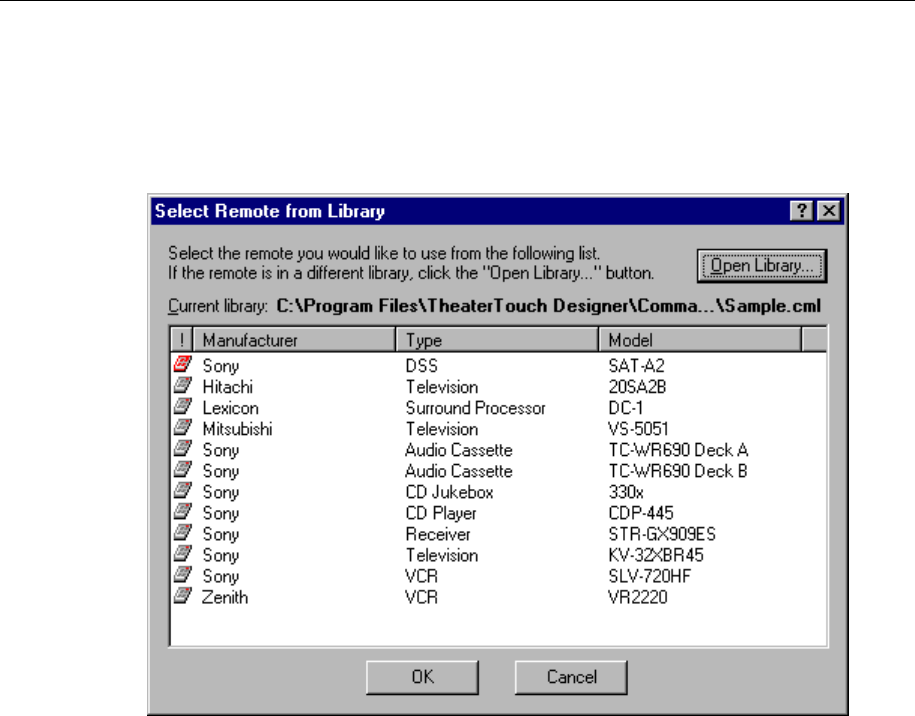Click the remote icon beside Hitachi
This screenshot has height=716, width=915.
click(x=183, y=385)
